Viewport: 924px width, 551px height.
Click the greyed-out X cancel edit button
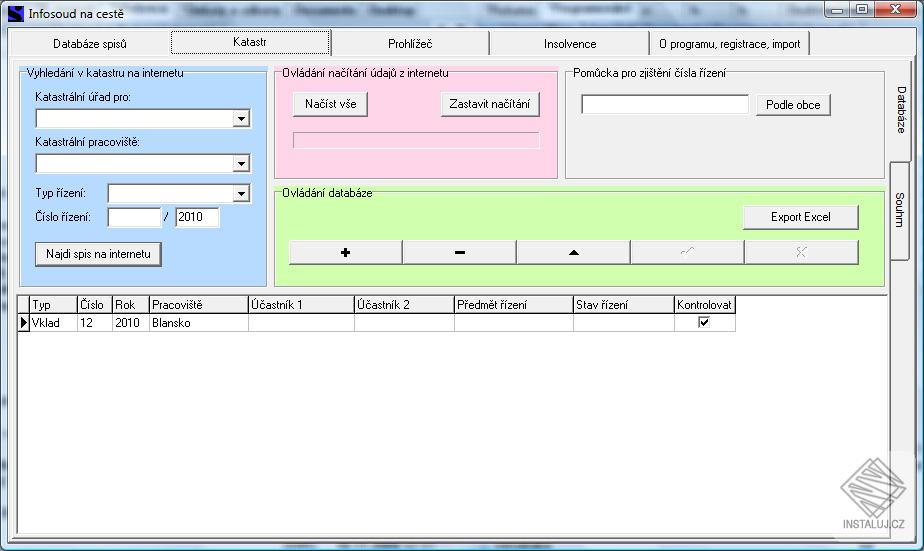pyautogui.click(x=801, y=252)
